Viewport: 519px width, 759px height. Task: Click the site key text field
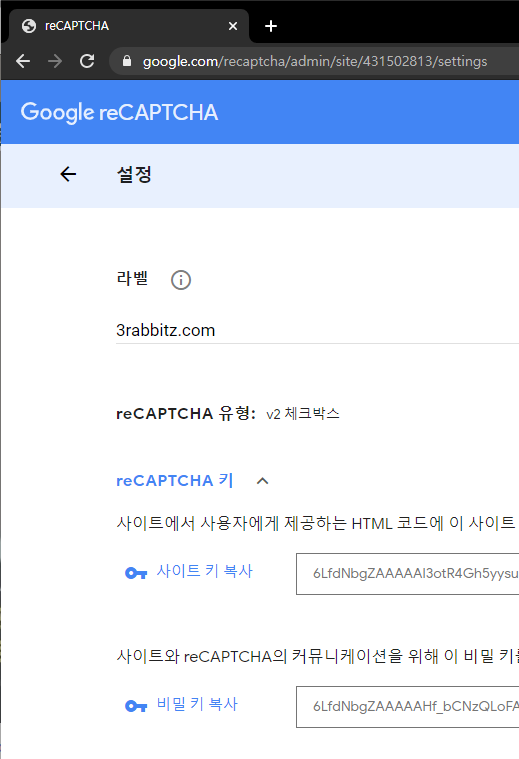(408, 574)
